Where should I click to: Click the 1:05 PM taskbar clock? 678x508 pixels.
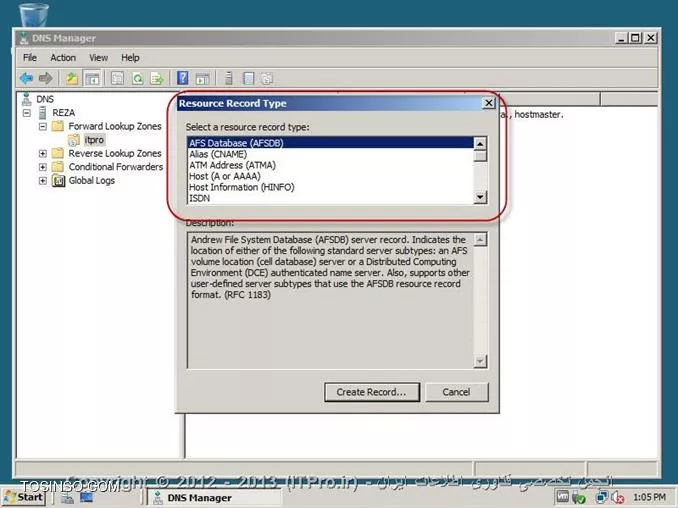tap(649, 497)
